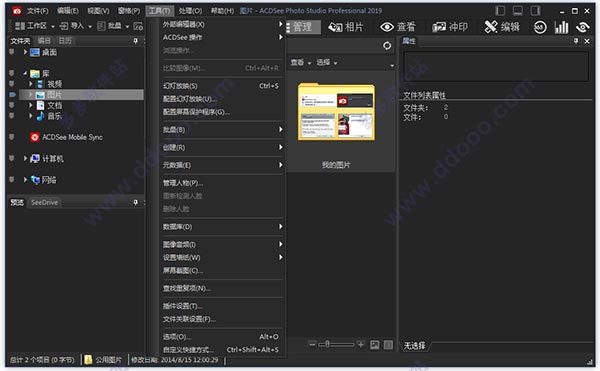Click the 公用图片 folder icon in status bar
Screen dimensions: 600x371
pyautogui.click(x=88, y=360)
